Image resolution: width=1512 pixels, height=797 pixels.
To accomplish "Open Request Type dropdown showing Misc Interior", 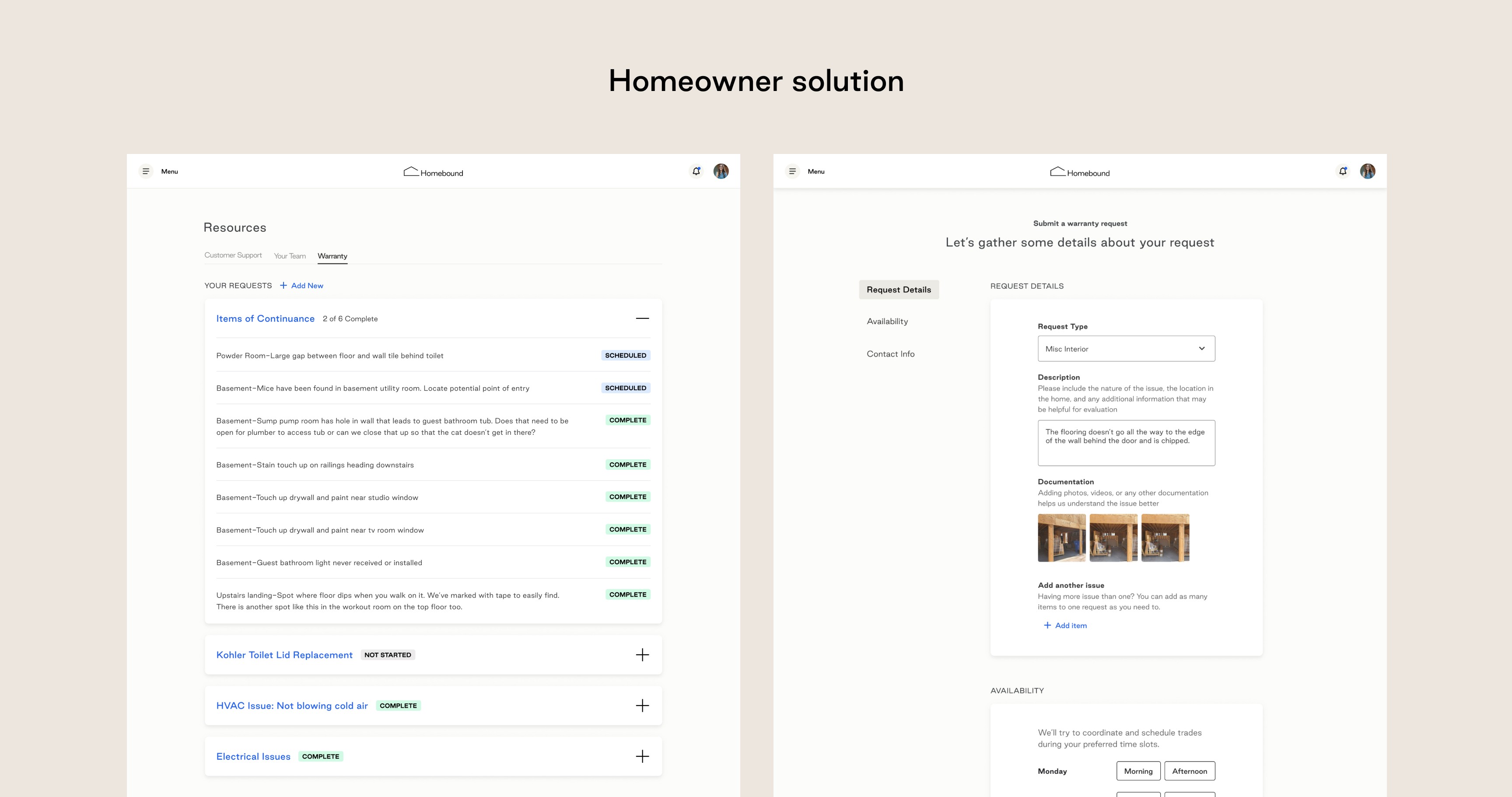I will pos(1126,349).
